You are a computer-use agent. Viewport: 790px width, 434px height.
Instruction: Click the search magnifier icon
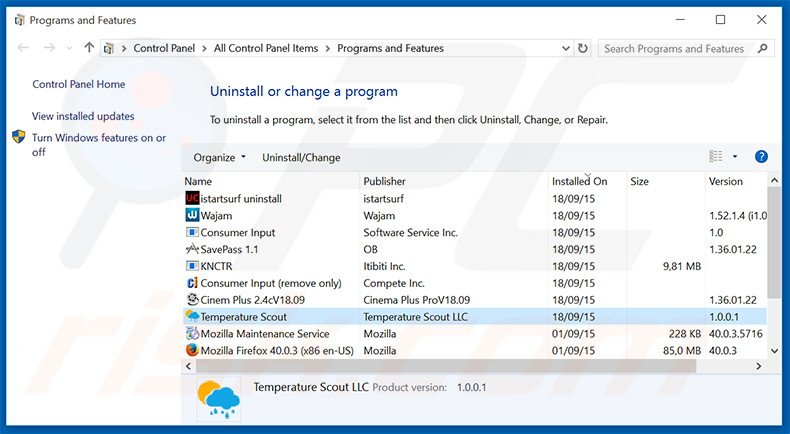tap(763, 48)
